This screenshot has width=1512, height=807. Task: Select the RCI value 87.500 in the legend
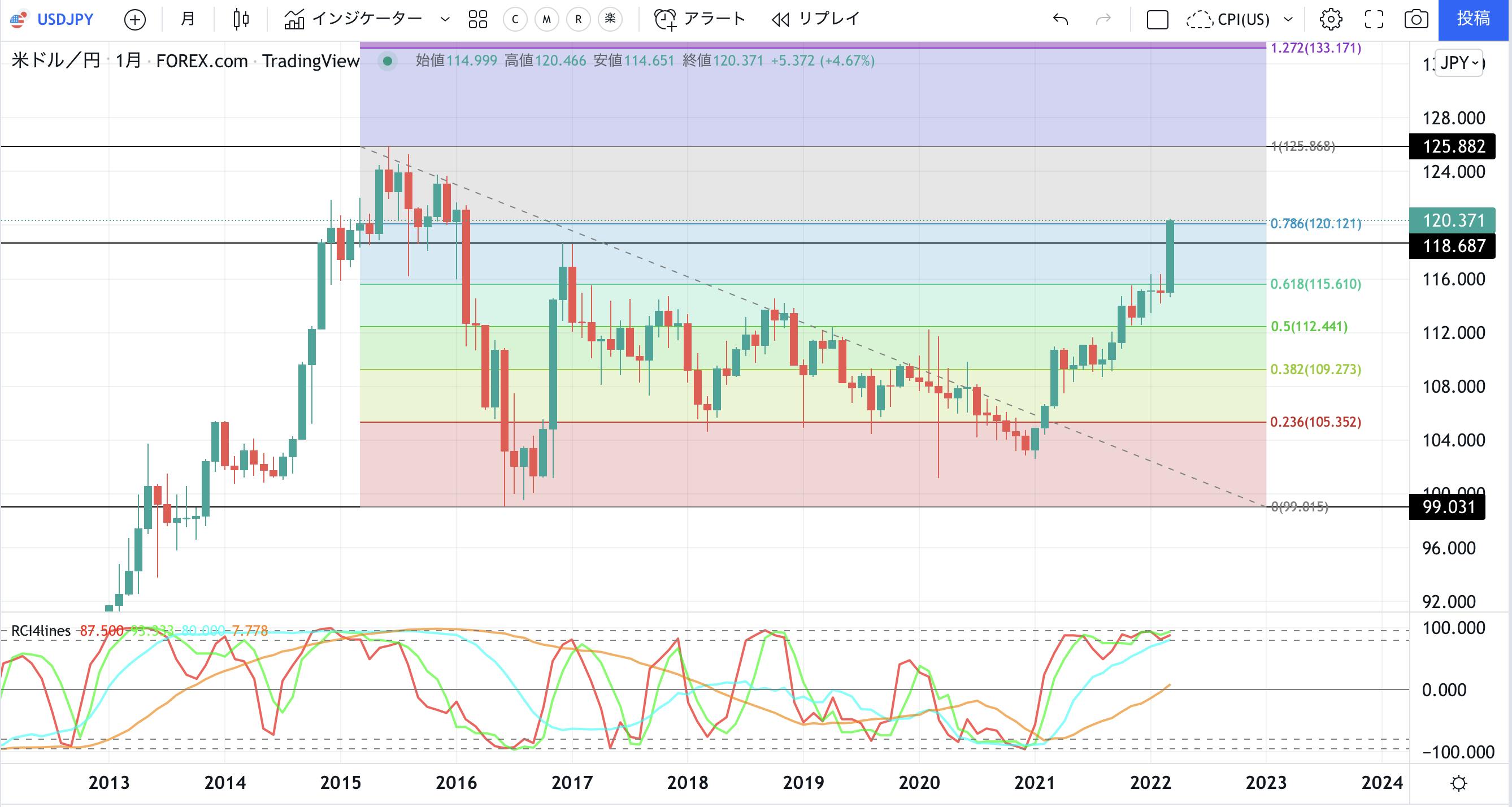102,631
